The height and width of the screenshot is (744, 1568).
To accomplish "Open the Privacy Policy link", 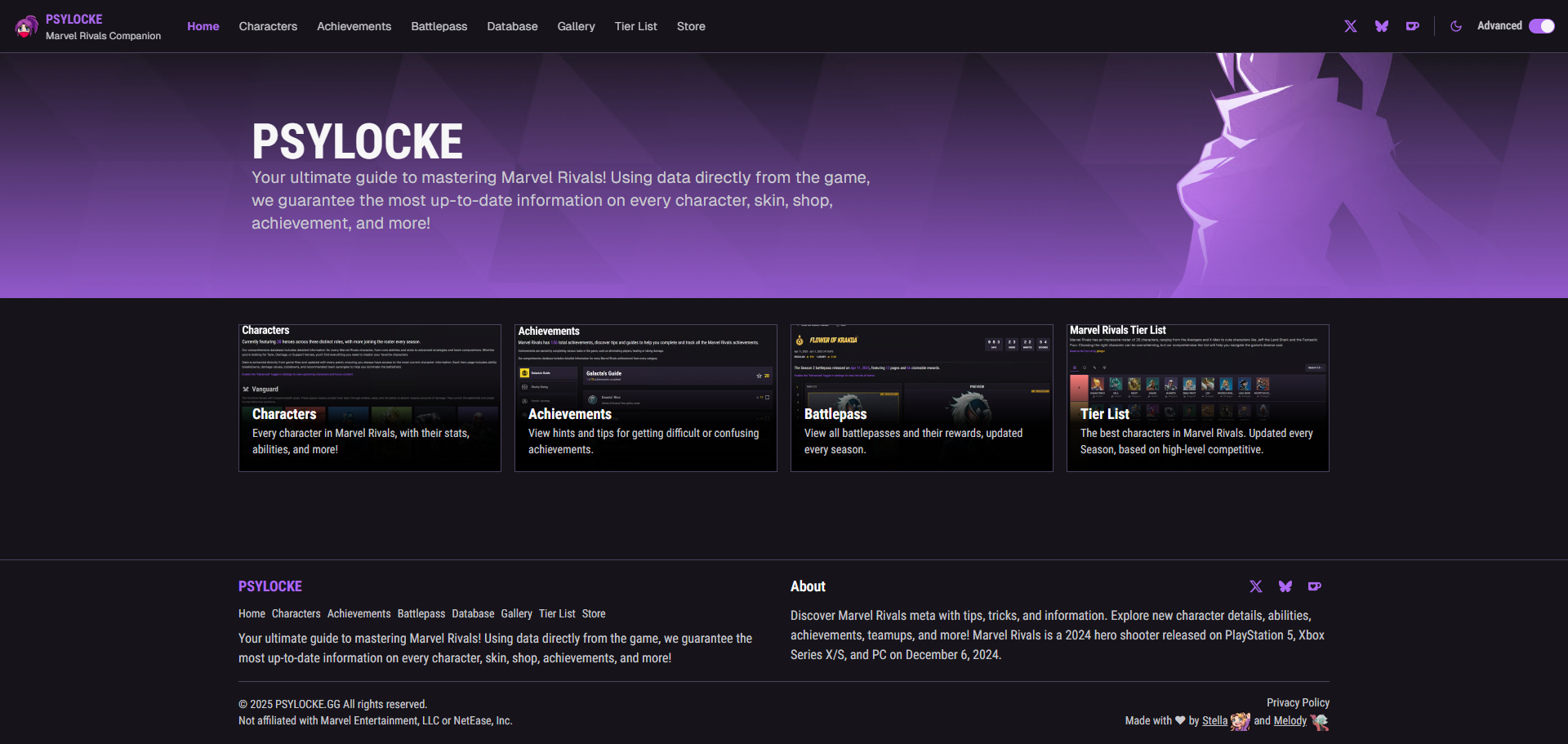I will click(1298, 702).
